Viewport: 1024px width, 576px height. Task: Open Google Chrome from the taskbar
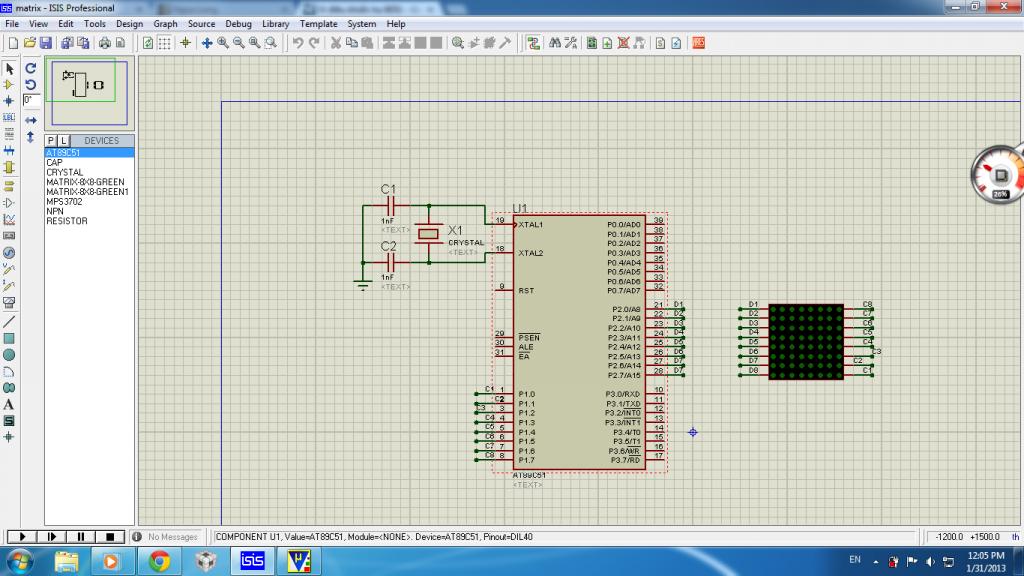(158, 561)
